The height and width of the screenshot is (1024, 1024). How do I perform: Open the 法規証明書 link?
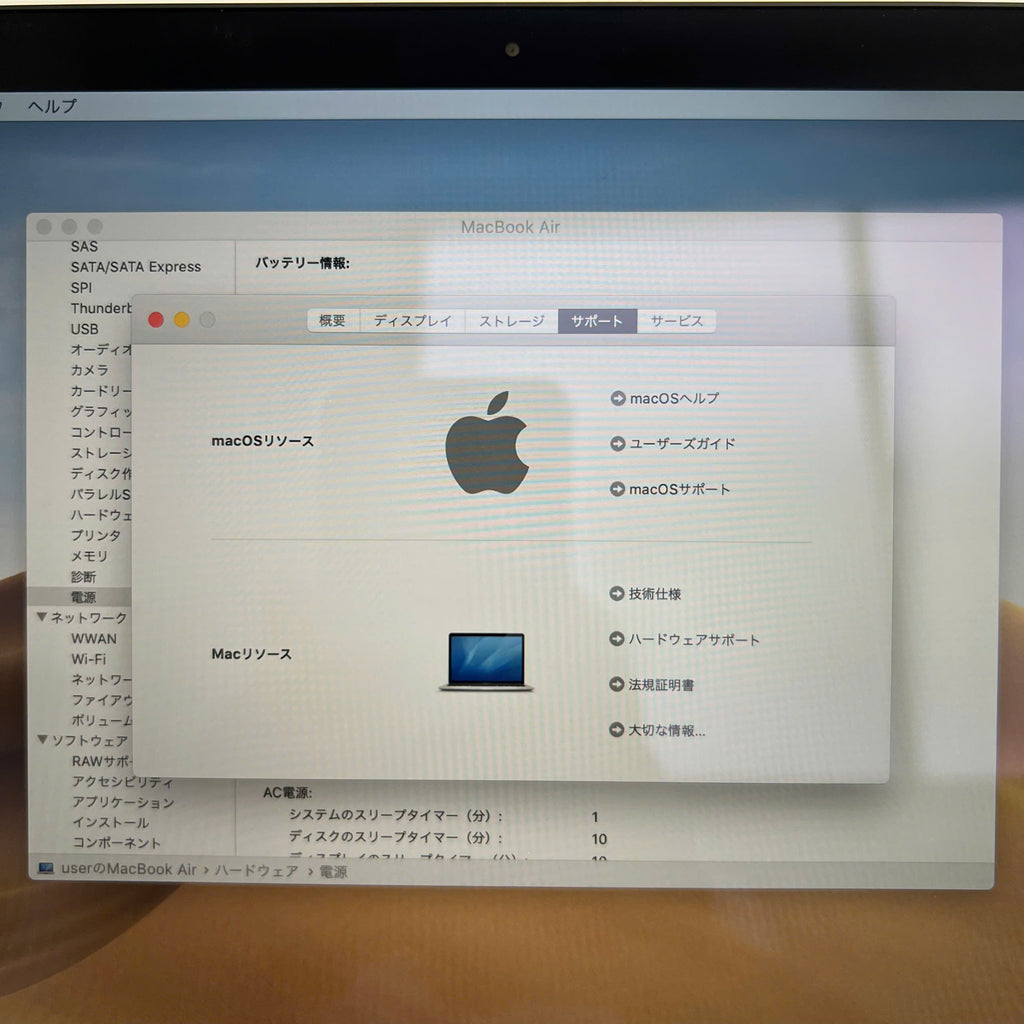(661, 684)
